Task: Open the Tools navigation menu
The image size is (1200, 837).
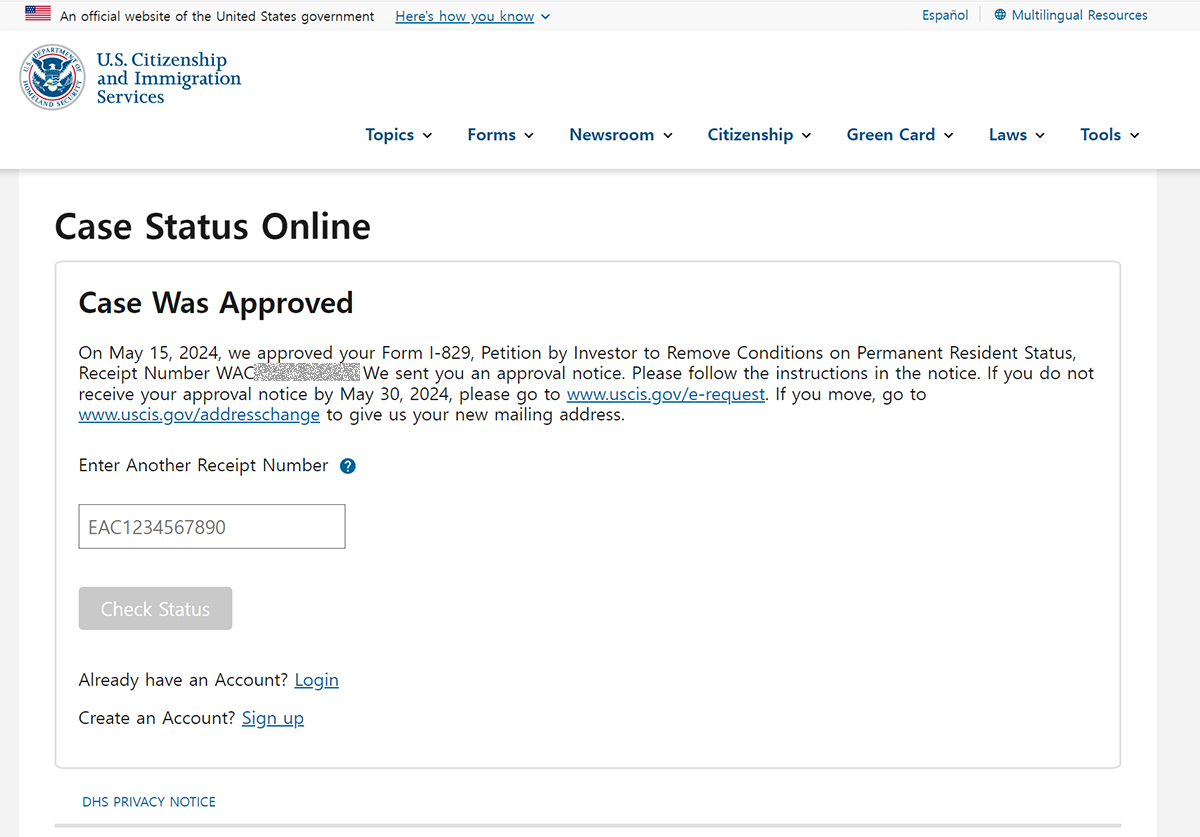Action: (1110, 135)
